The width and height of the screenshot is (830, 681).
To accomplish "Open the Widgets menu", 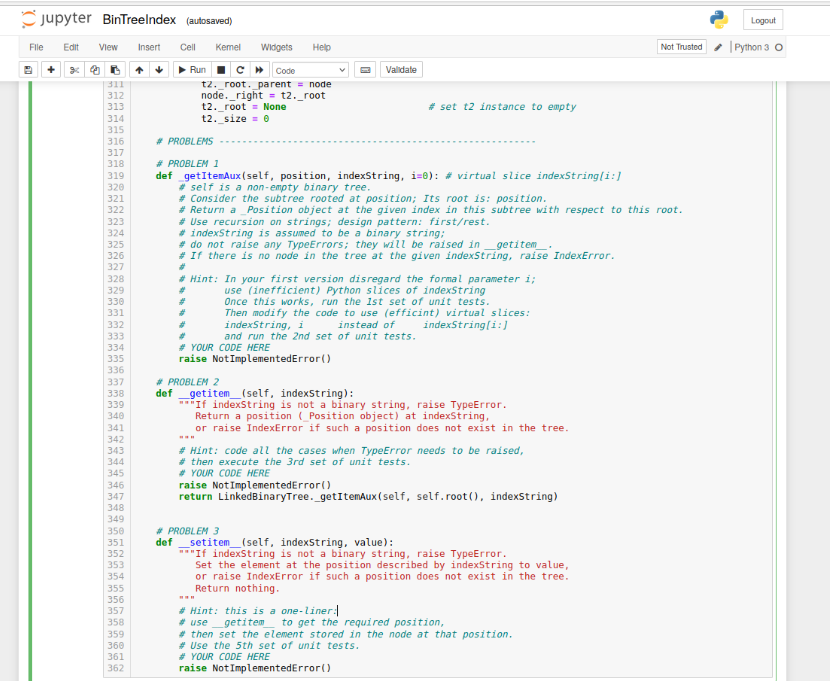I will [276, 47].
